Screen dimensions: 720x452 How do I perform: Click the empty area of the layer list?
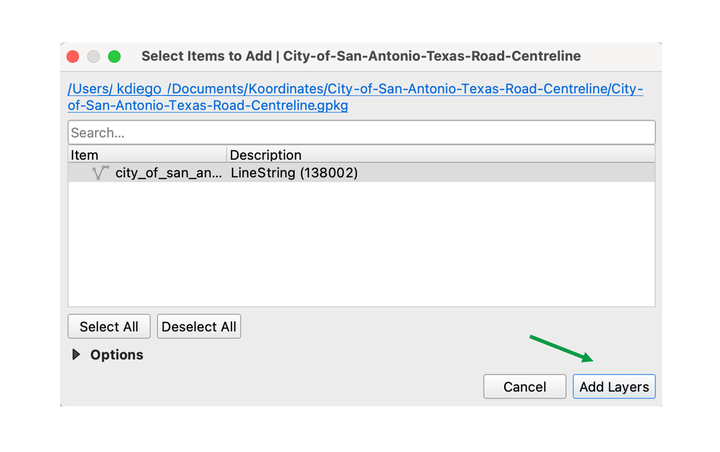361,243
